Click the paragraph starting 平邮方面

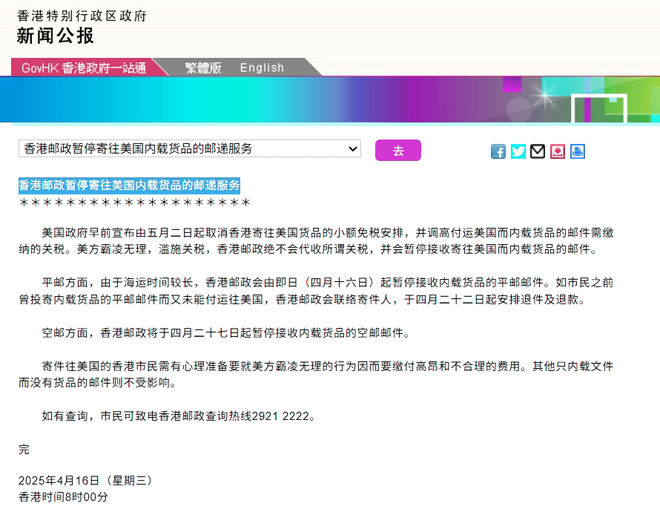tap(316, 291)
